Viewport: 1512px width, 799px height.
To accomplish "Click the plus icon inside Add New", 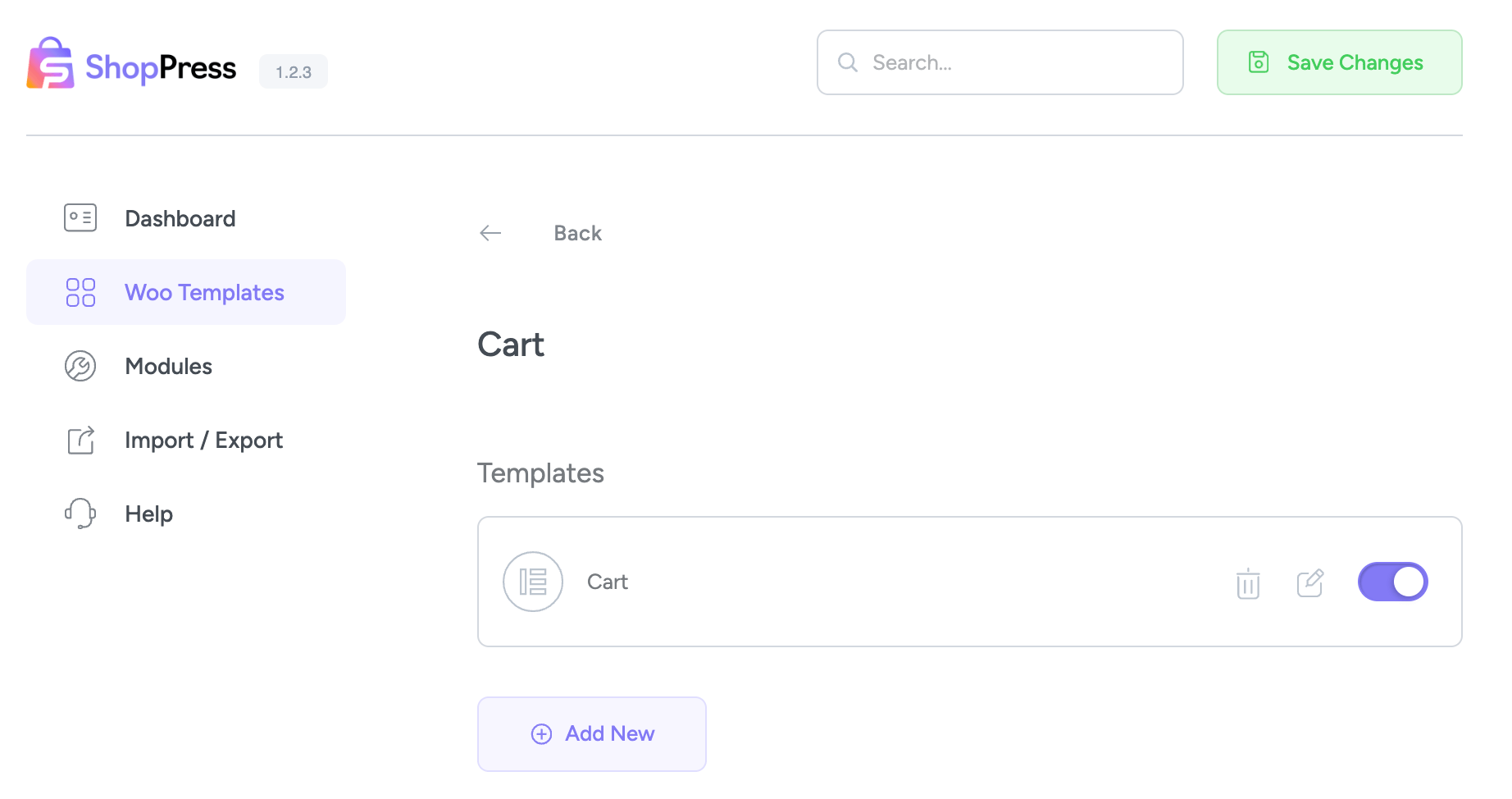I will (x=541, y=733).
